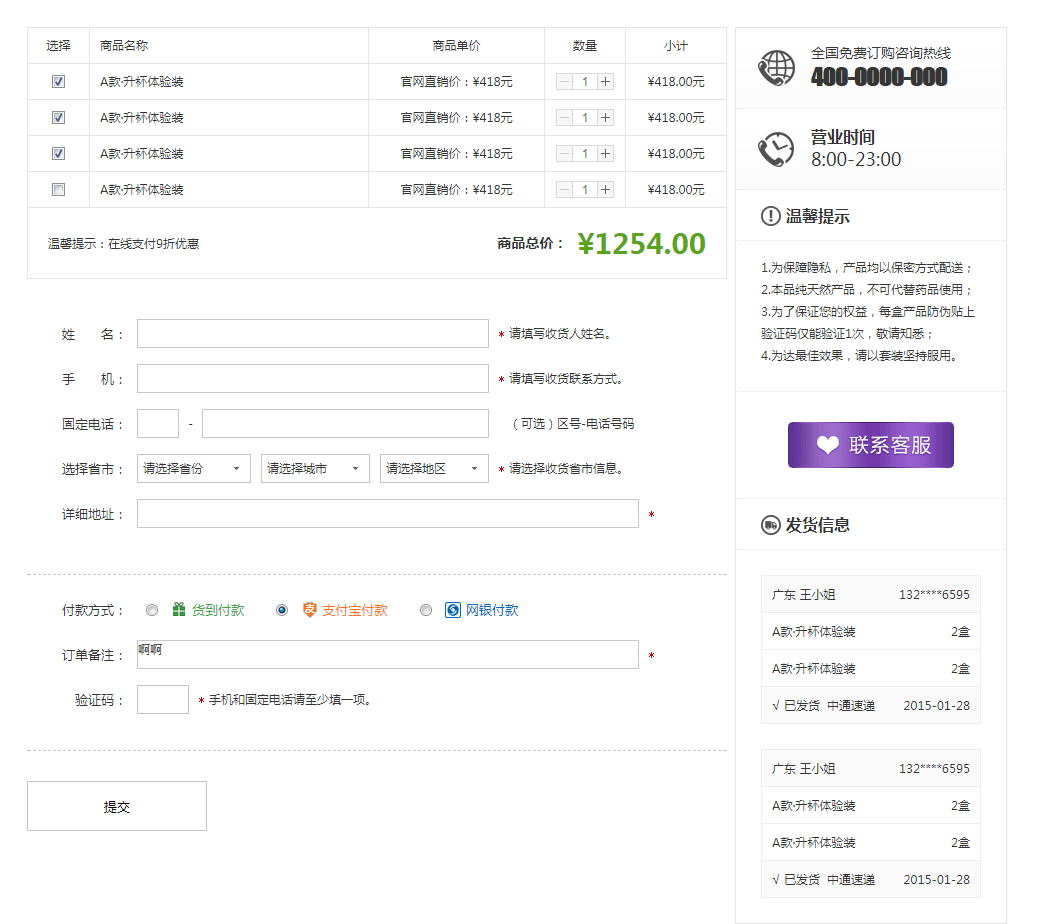Click the globe phone hotline icon
The width and height of the screenshot is (1045, 924).
tap(776, 68)
